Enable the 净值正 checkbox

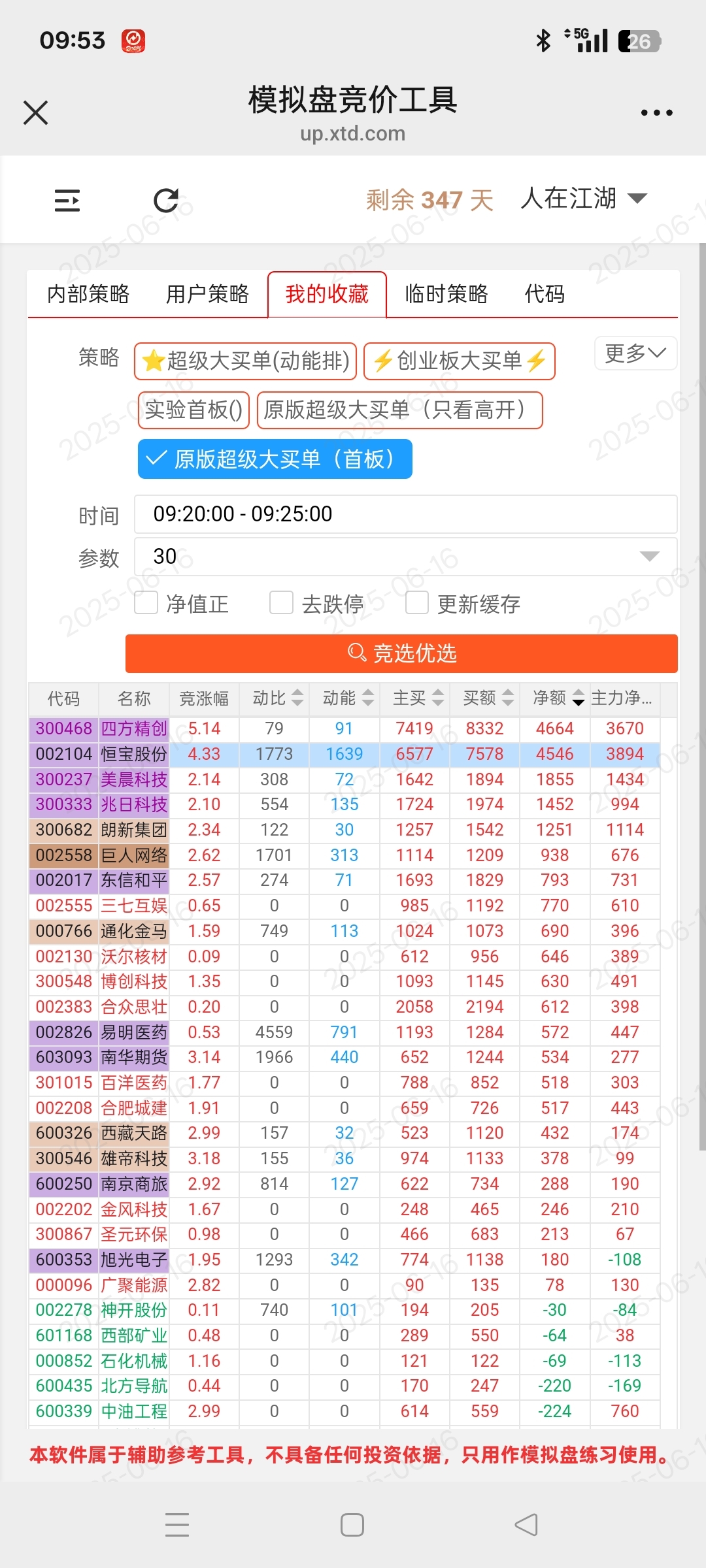pos(146,603)
